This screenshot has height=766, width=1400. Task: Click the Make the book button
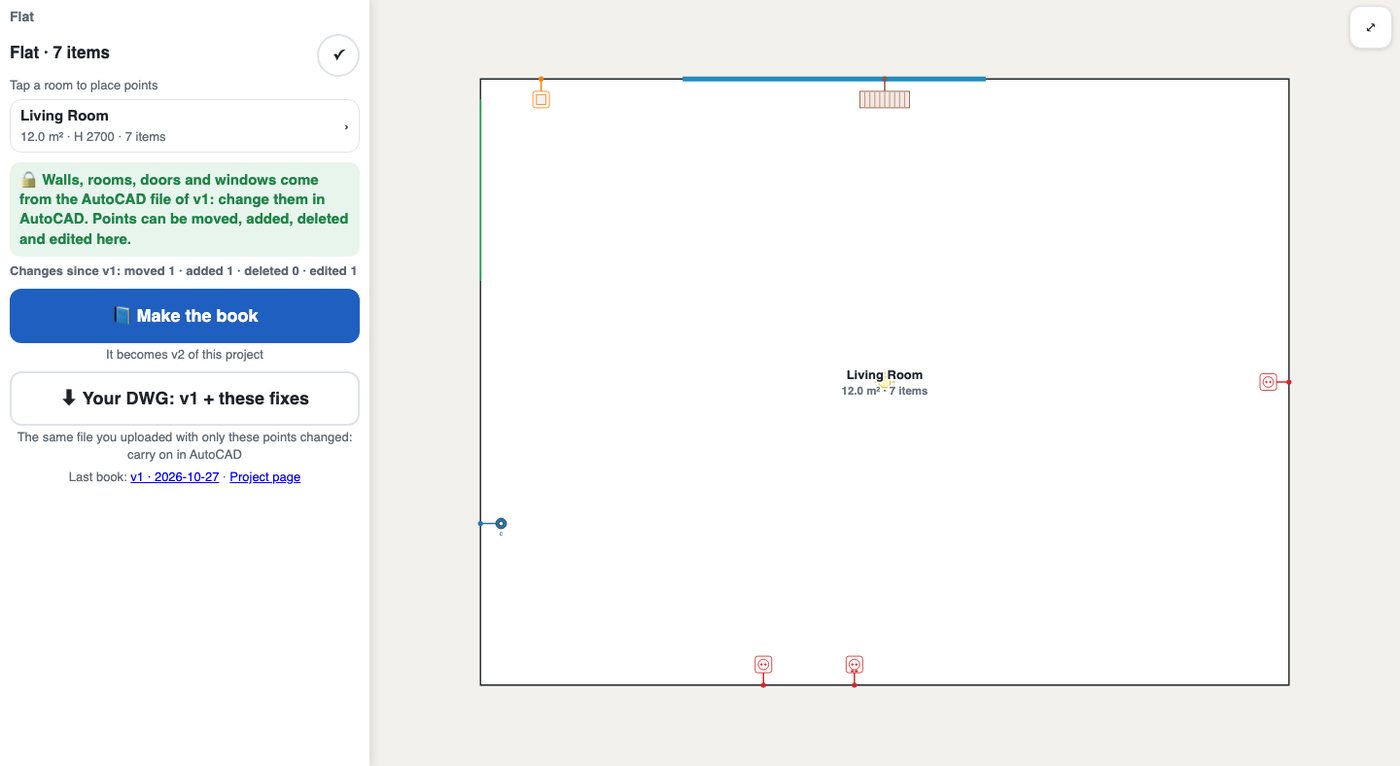coord(185,316)
